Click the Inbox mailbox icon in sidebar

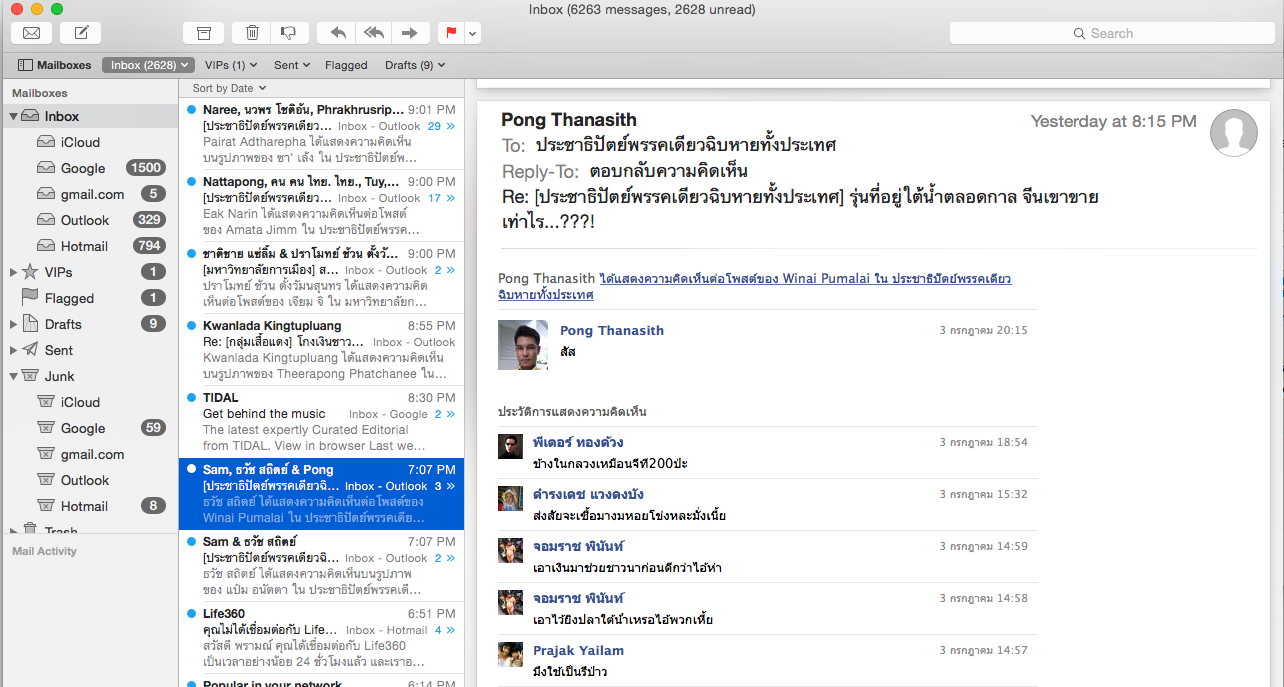coord(30,116)
